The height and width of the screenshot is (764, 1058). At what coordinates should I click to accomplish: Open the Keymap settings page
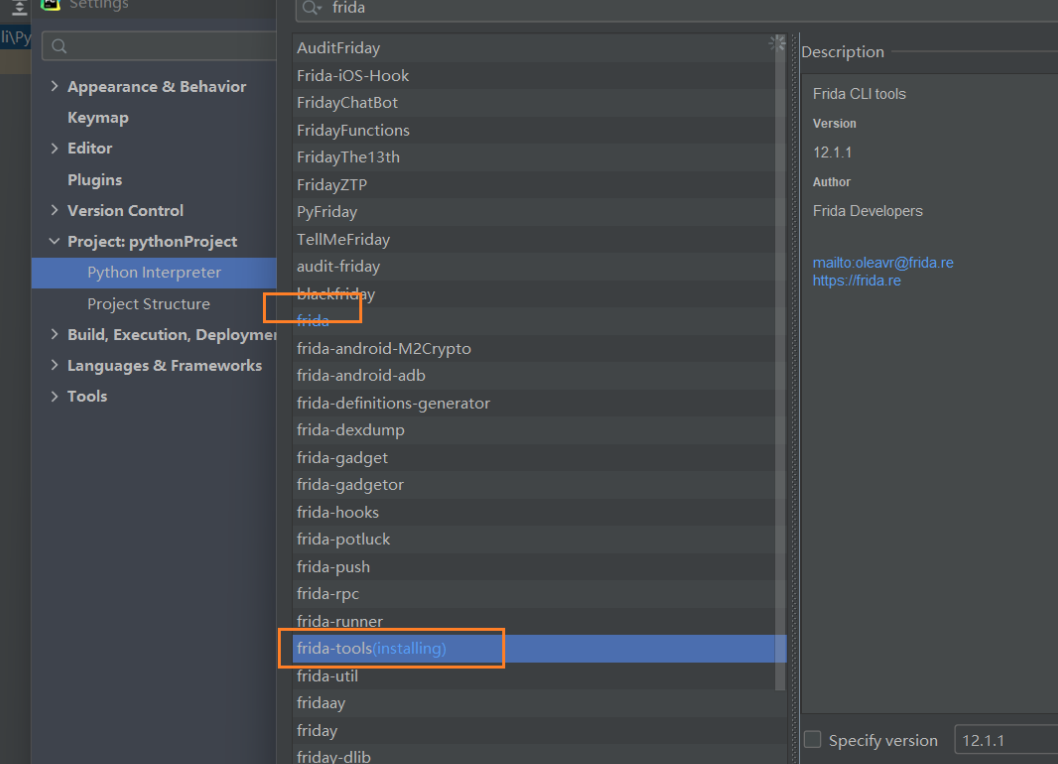[x=98, y=117]
